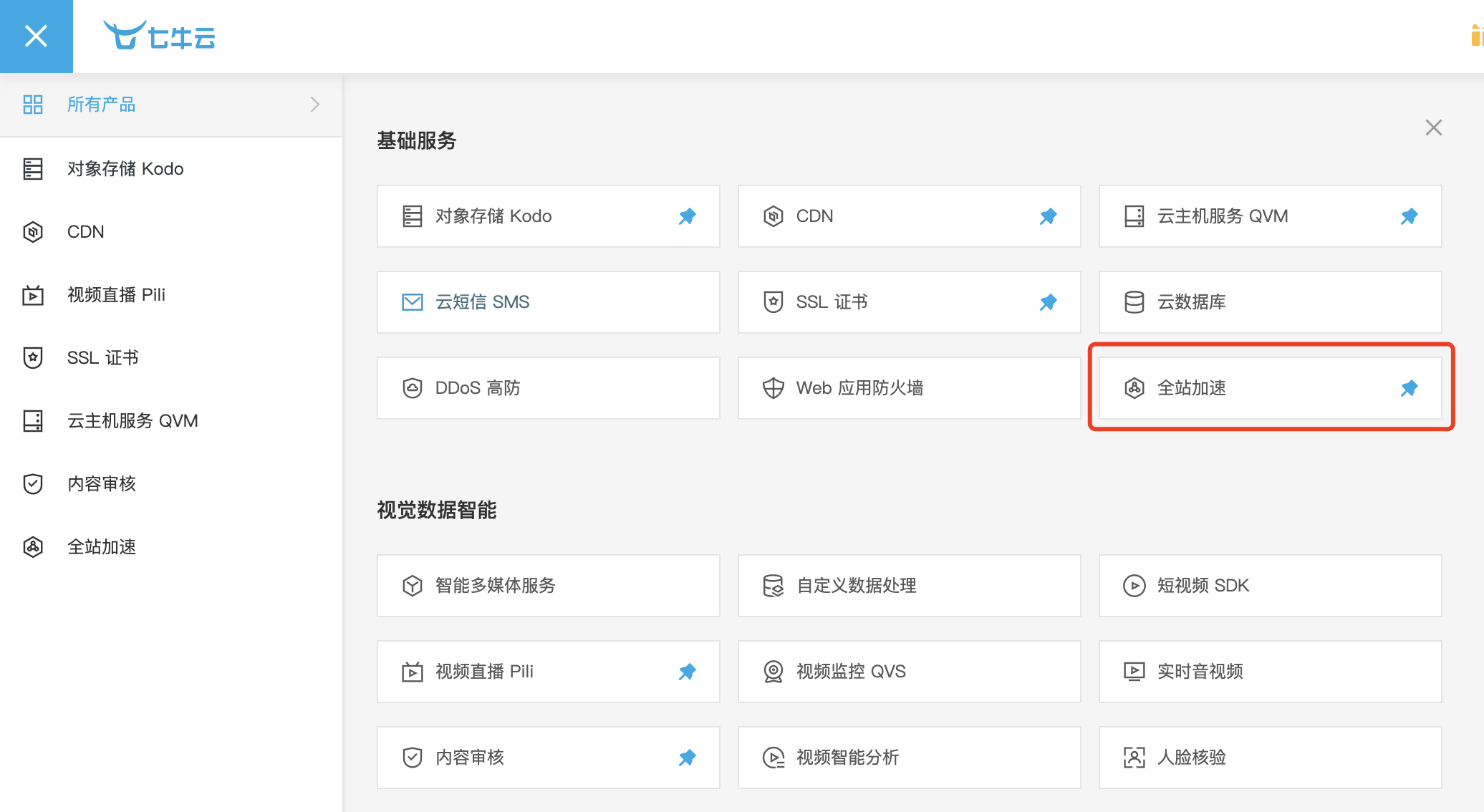Toggle the pin on the 内容审核 card
The height and width of the screenshot is (812, 1484).
click(688, 758)
